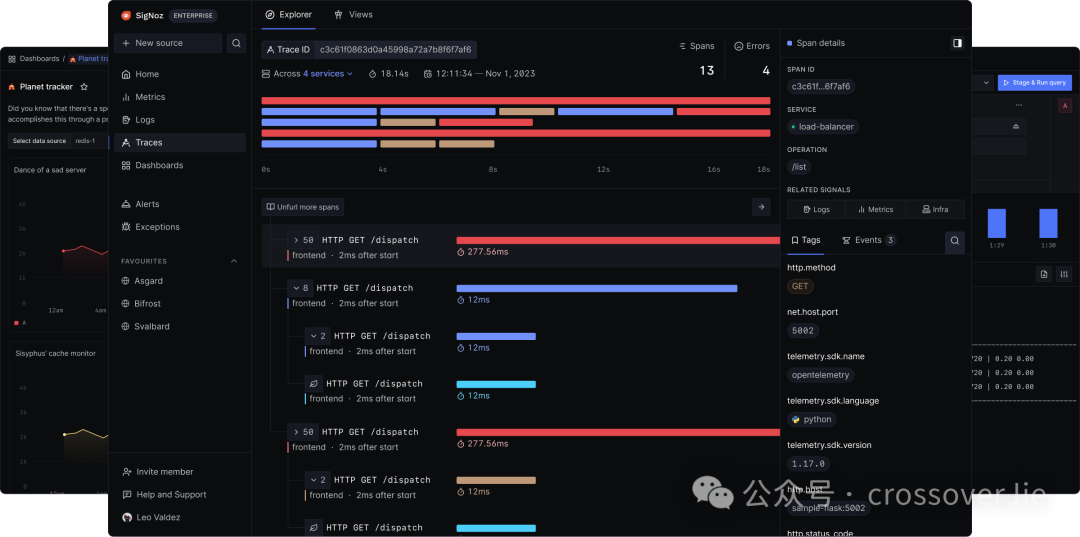Image resolution: width=1080 pixels, height=537 pixels.
Task: Click the python language tag
Action: [812, 419]
